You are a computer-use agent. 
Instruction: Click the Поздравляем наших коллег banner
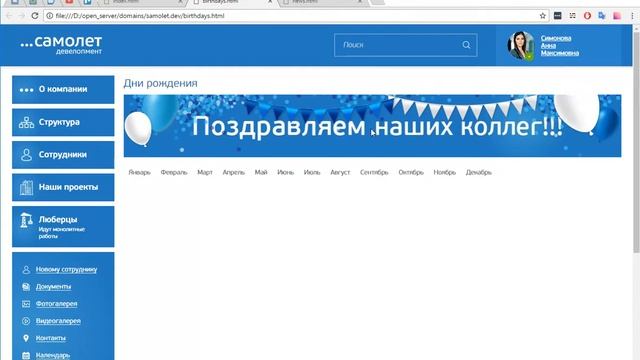[x=372, y=126]
